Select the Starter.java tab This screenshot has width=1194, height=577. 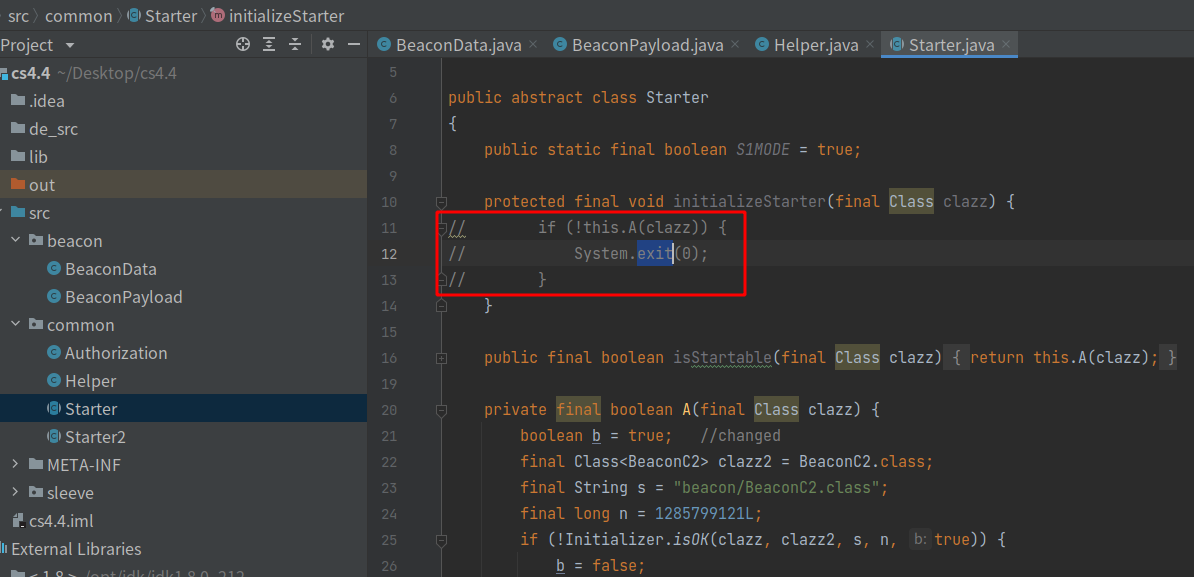tap(952, 45)
